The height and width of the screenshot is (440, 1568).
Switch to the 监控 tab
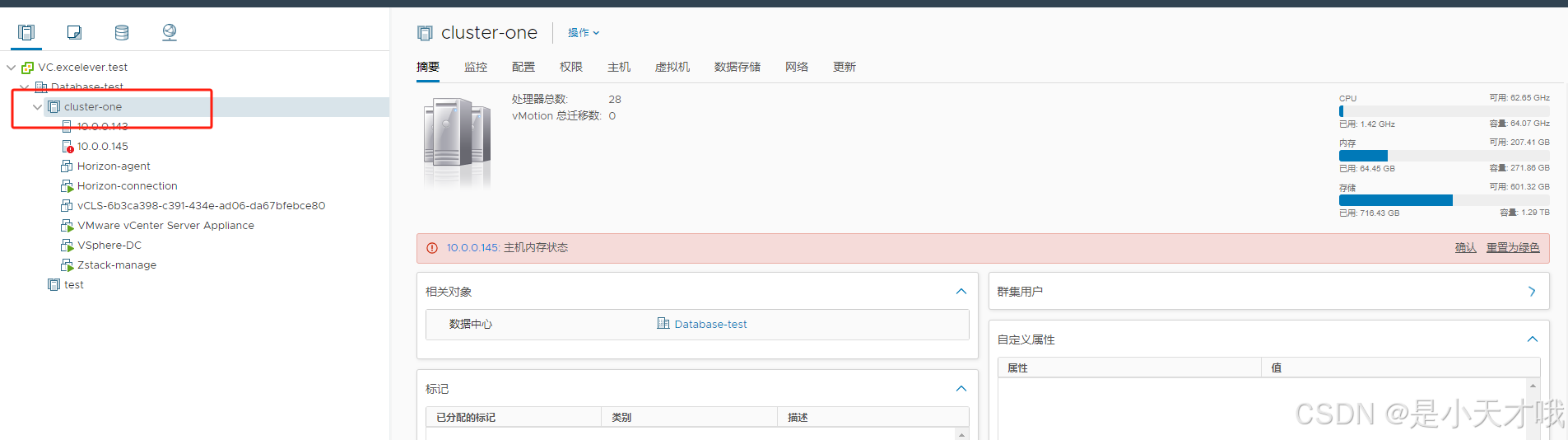point(476,68)
